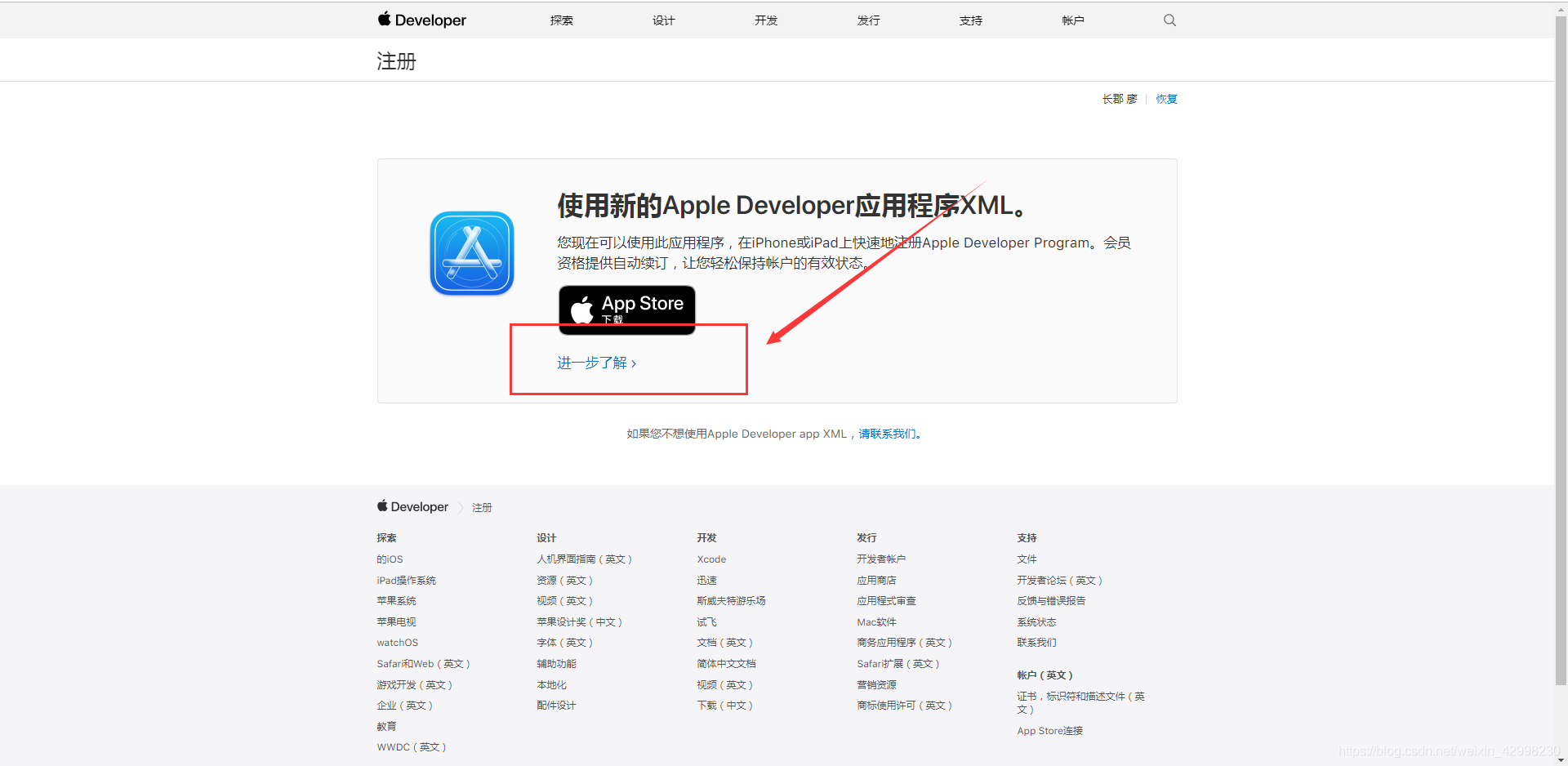Open the 探索 nav menu
The width and height of the screenshot is (1568, 766).
[x=562, y=20]
